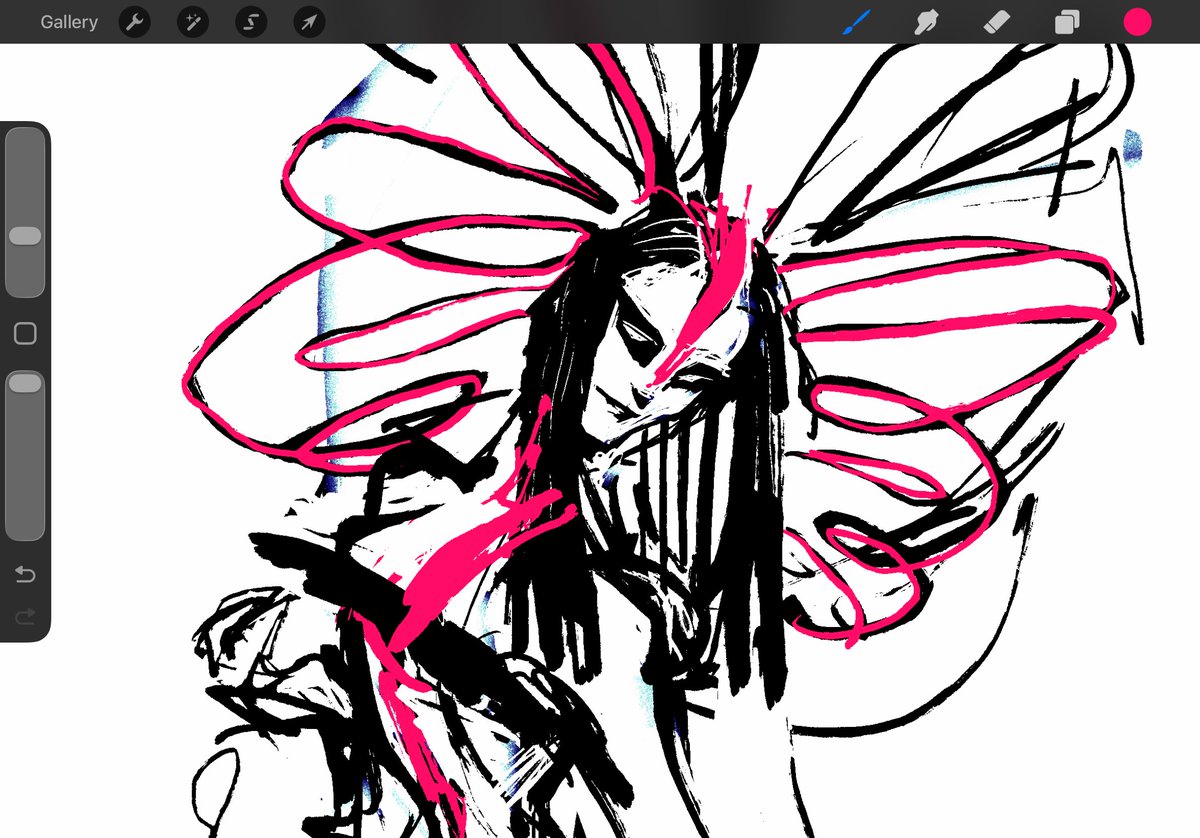This screenshot has height=838, width=1200.
Task: Select the Smudge tool
Action: pos(926,22)
